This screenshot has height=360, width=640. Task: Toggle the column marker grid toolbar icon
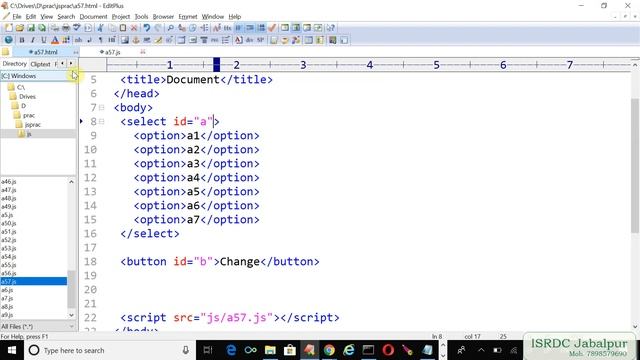click(261, 28)
